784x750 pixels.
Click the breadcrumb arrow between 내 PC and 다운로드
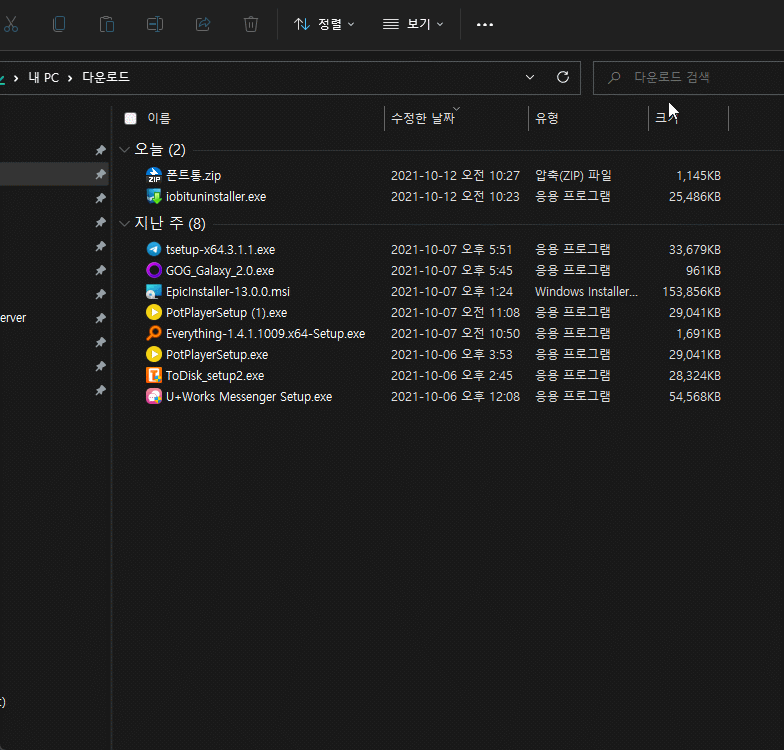click(70, 78)
